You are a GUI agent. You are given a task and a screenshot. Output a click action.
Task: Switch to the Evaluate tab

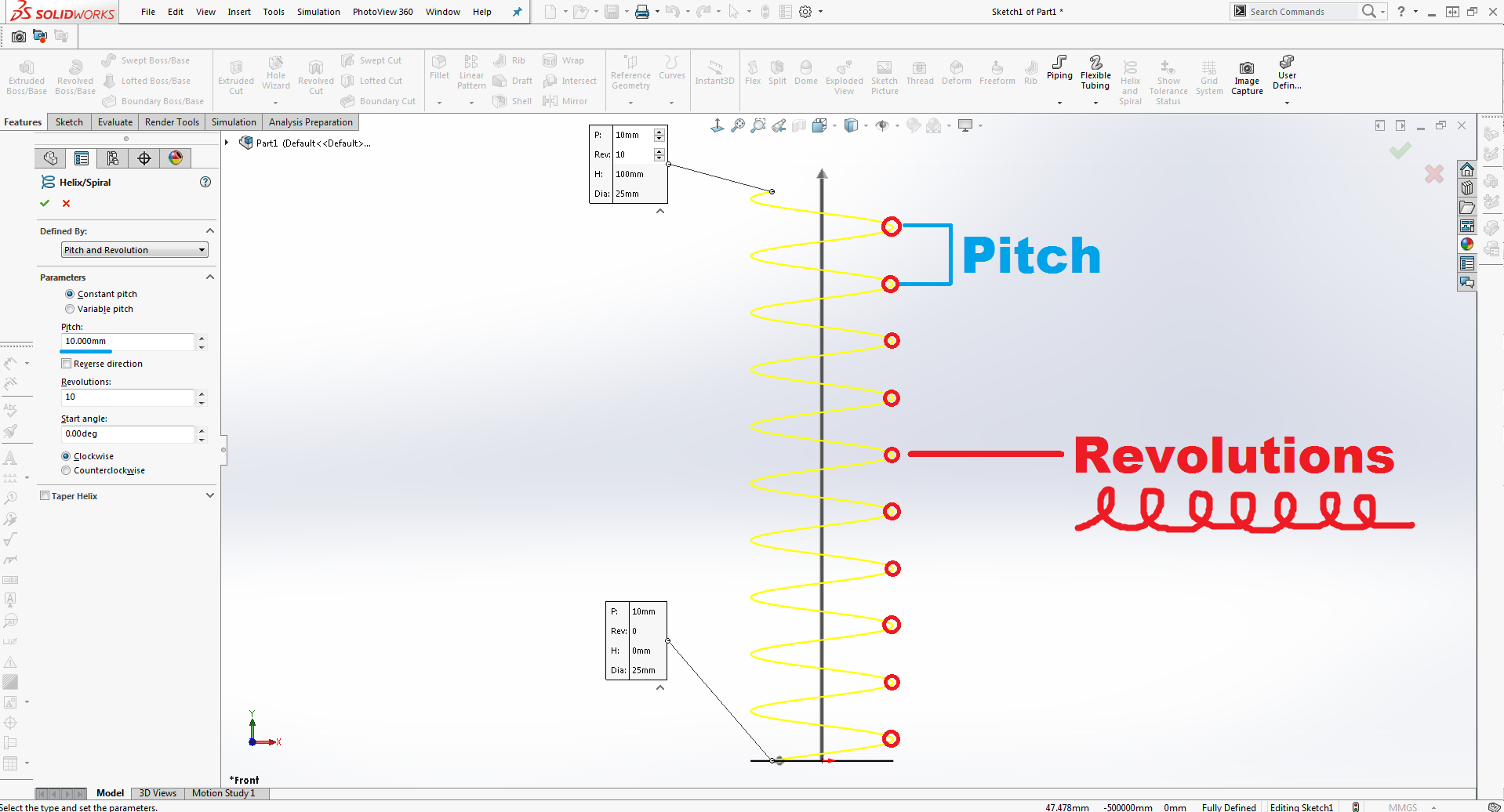point(114,122)
